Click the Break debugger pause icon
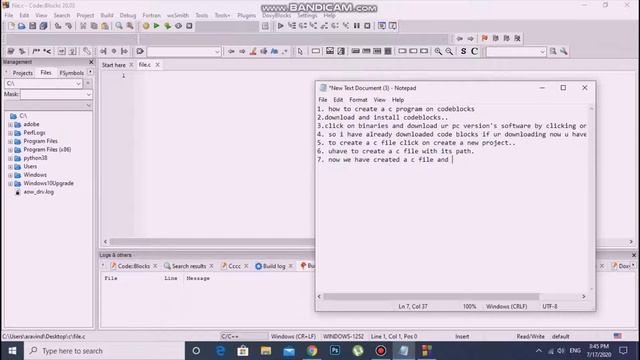Viewport: 640px width, 360px height. 357,26
